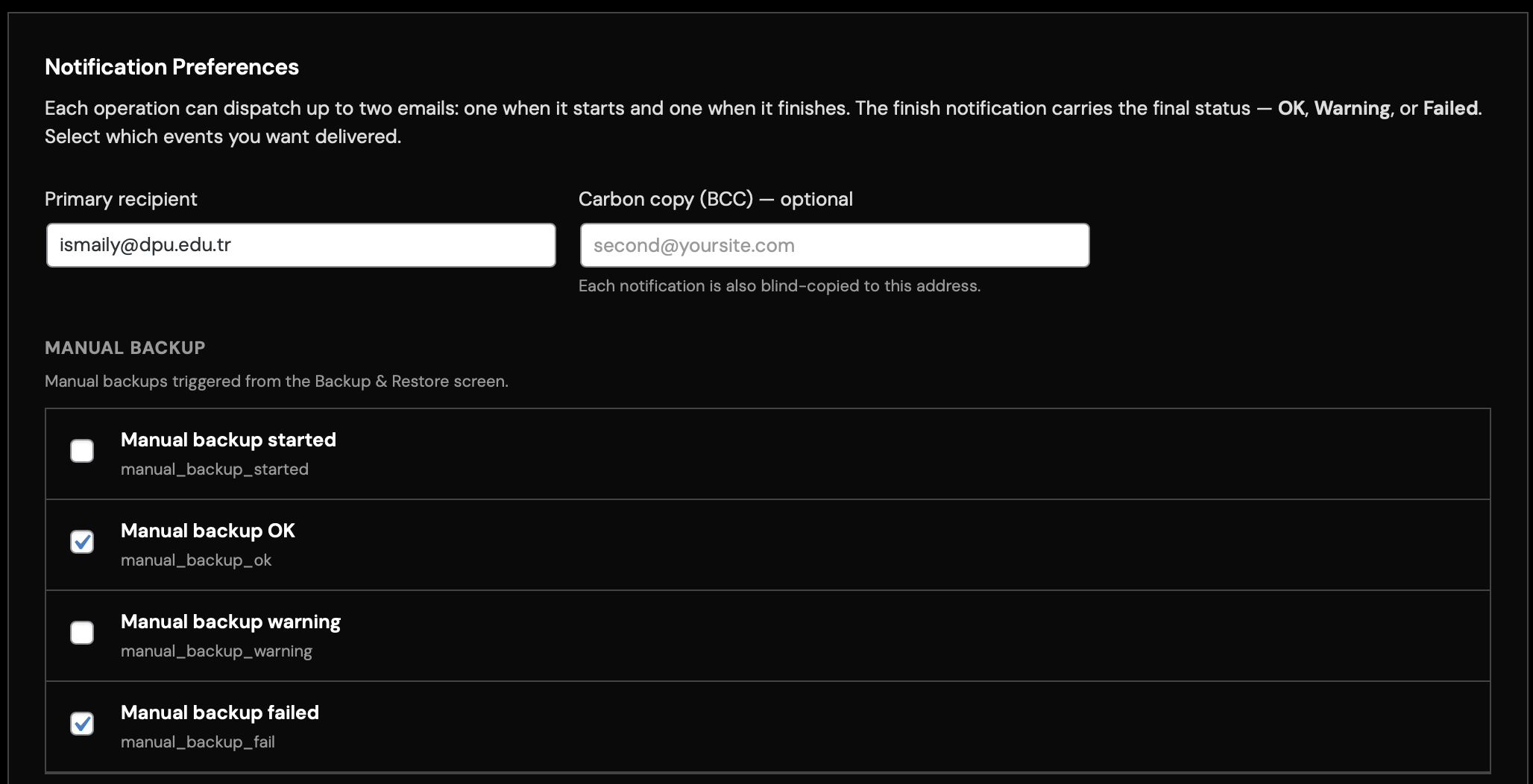
Task: Edit the Primary recipient email field
Action: 301,245
